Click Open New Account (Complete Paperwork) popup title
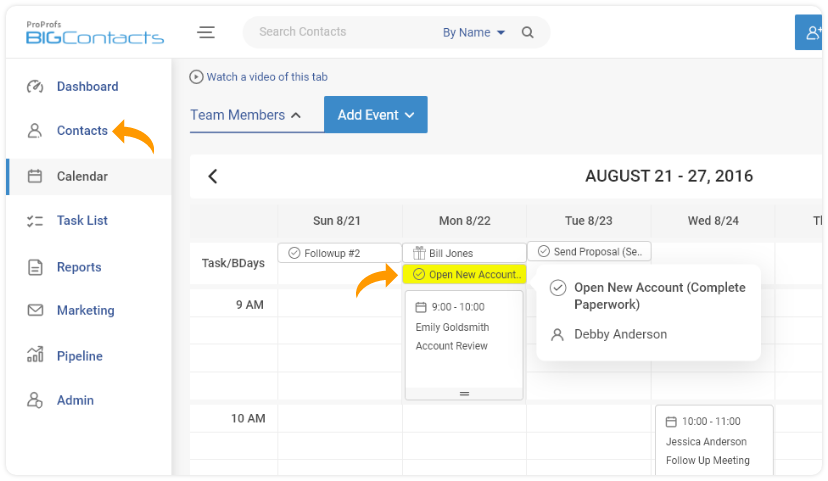 pyautogui.click(x=660, y=296)
